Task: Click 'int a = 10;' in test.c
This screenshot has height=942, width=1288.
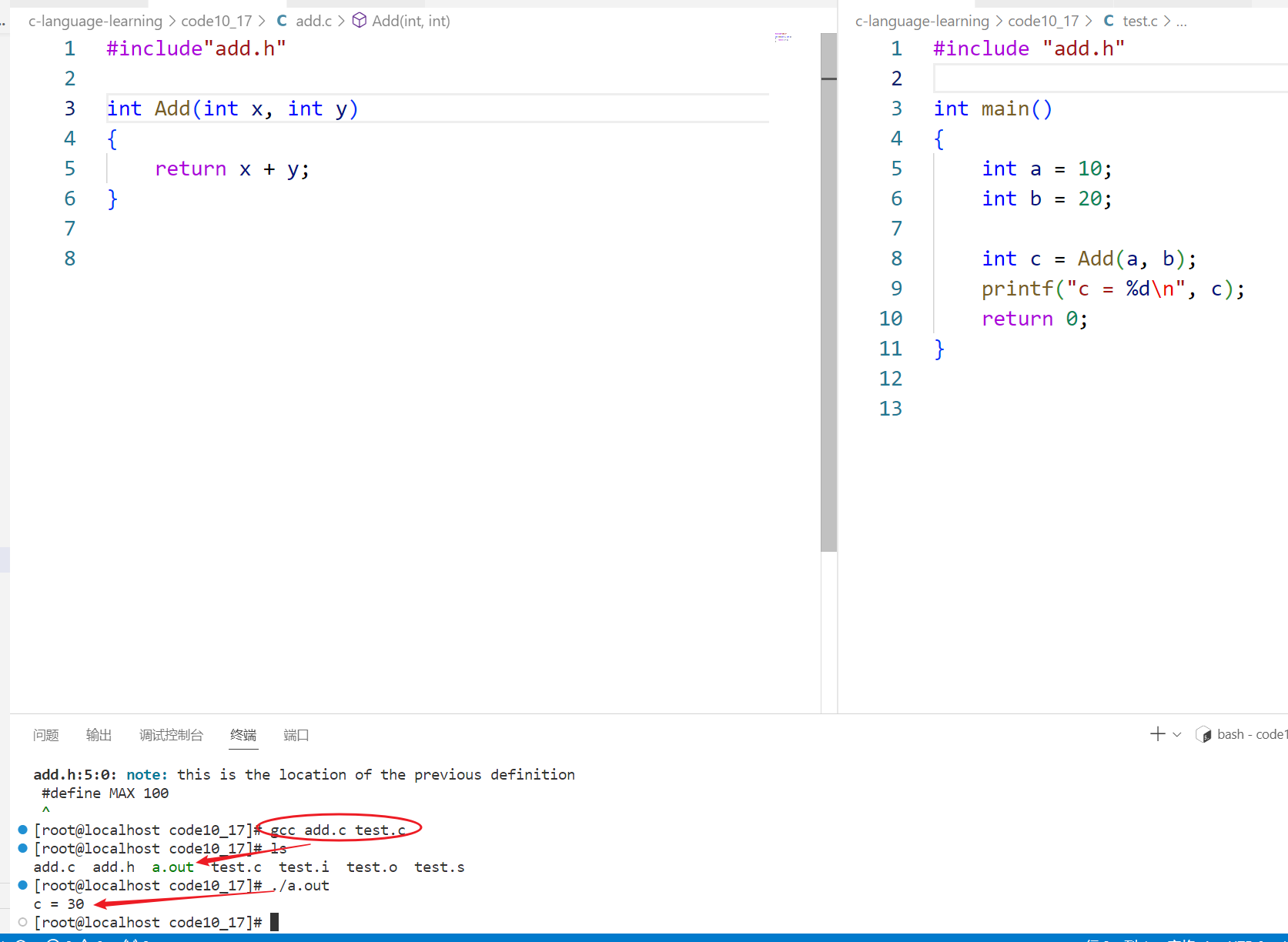Action: 1047,169
